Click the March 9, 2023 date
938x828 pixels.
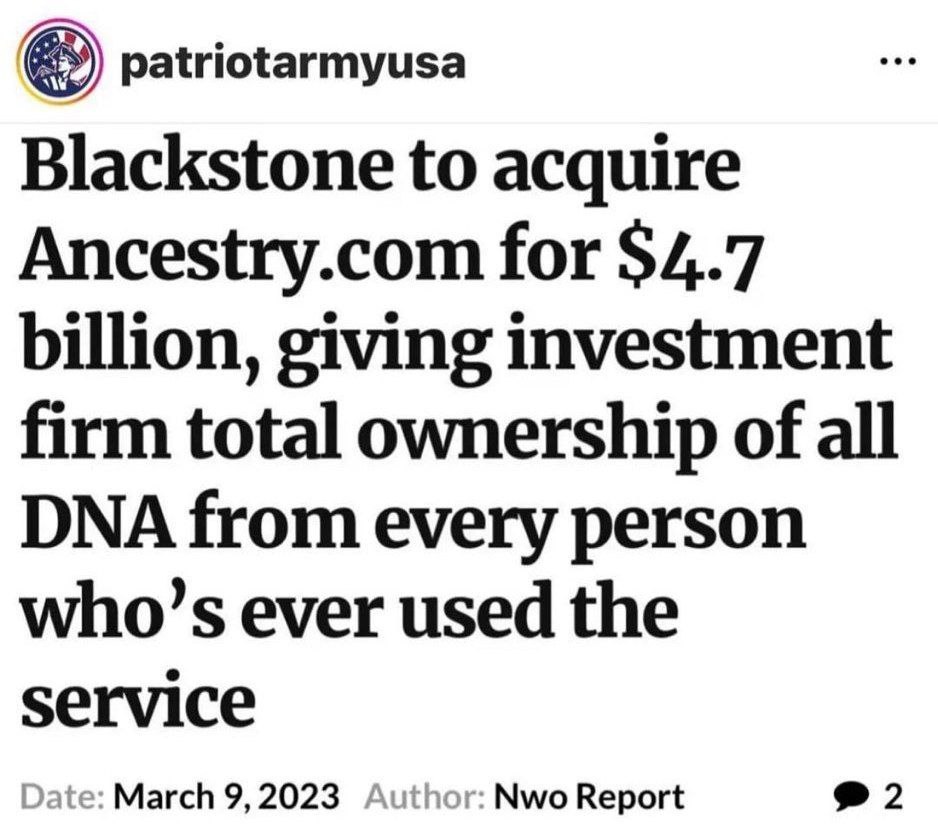226,796
